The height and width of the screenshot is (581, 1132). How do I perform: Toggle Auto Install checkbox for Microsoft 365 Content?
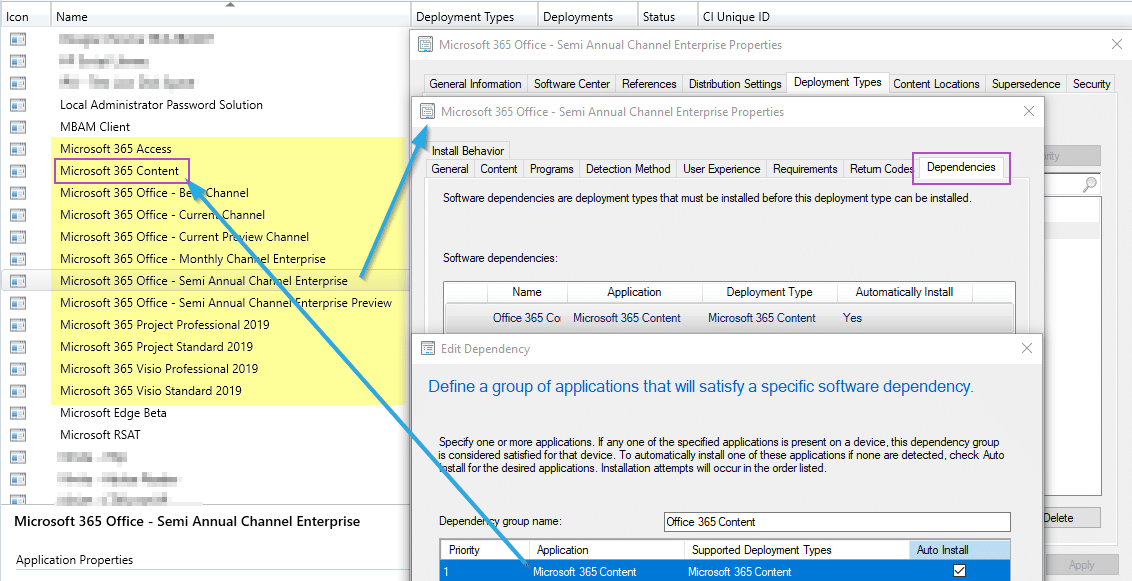(x=959, y=571)
